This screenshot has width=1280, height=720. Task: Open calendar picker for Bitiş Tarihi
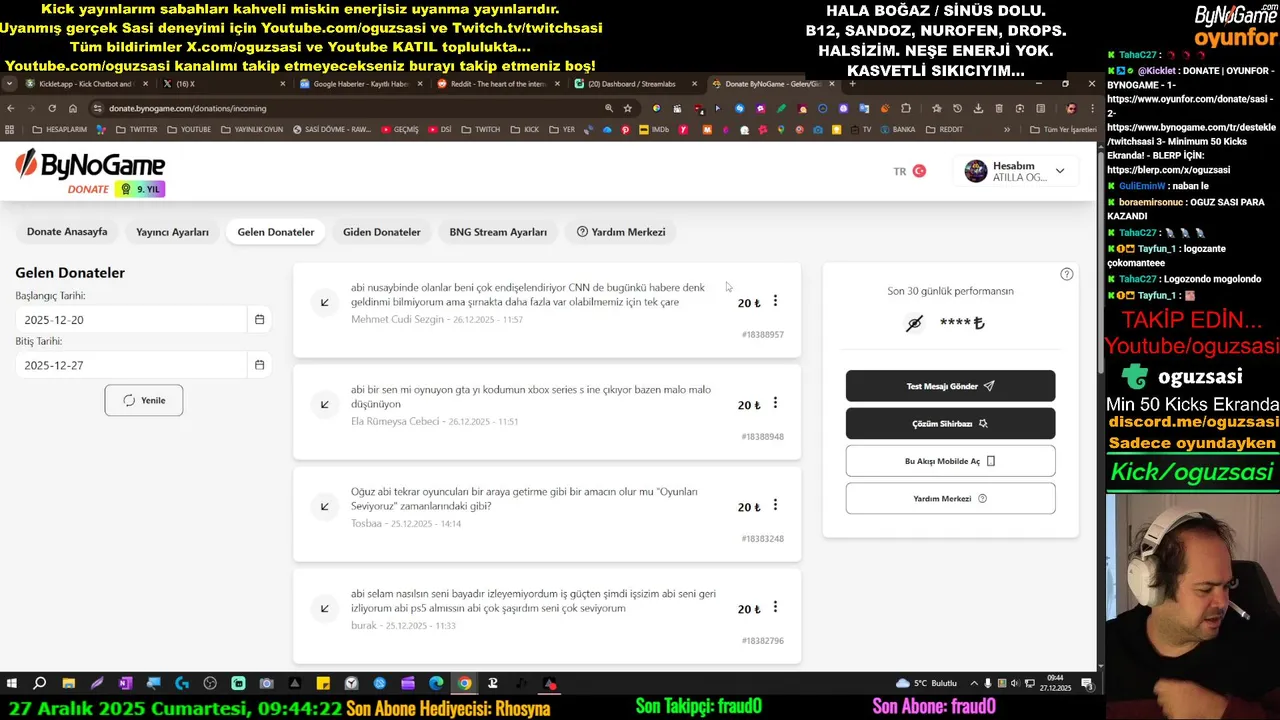tap(259, 365)
